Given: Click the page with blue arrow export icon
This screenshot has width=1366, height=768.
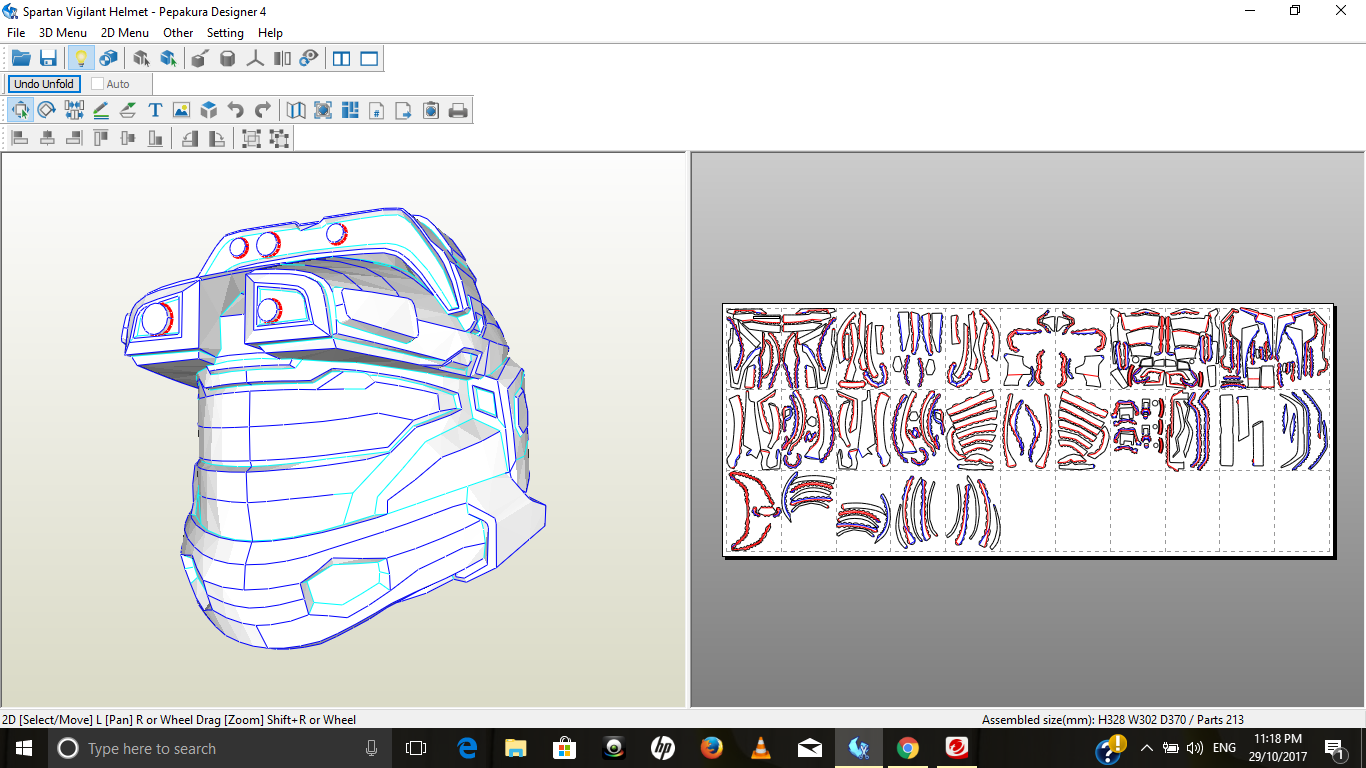Looking at the screenshot, I should (404, 110).
